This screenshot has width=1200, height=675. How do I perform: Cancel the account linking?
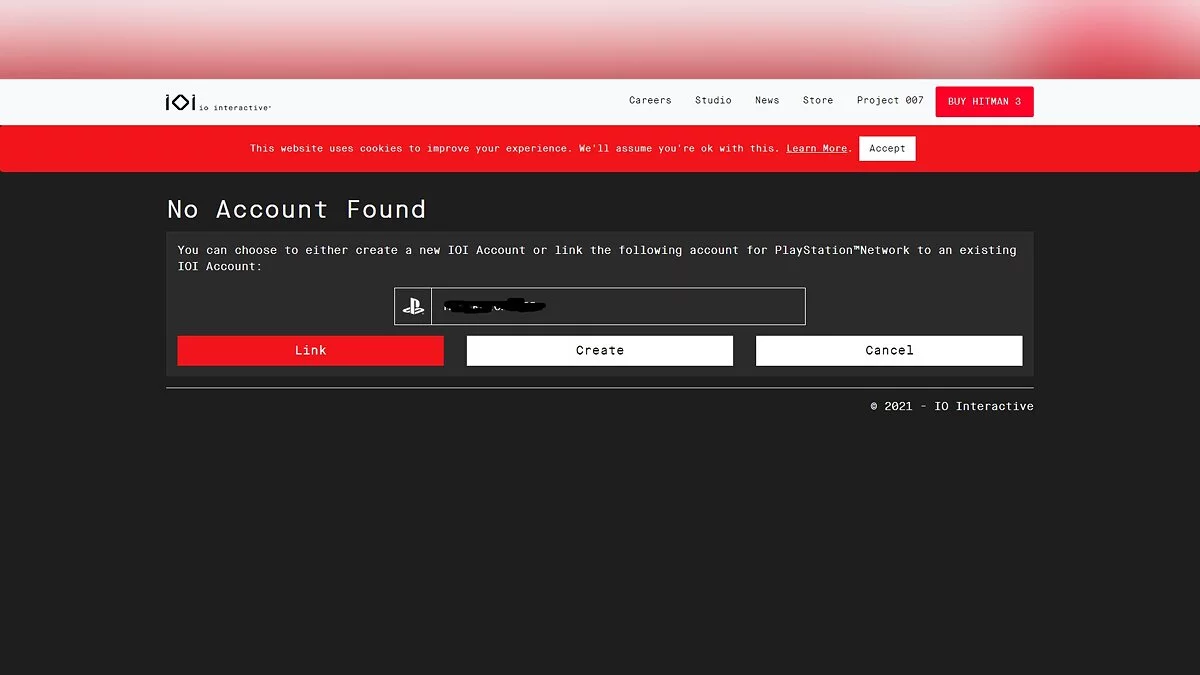(889, 351)
